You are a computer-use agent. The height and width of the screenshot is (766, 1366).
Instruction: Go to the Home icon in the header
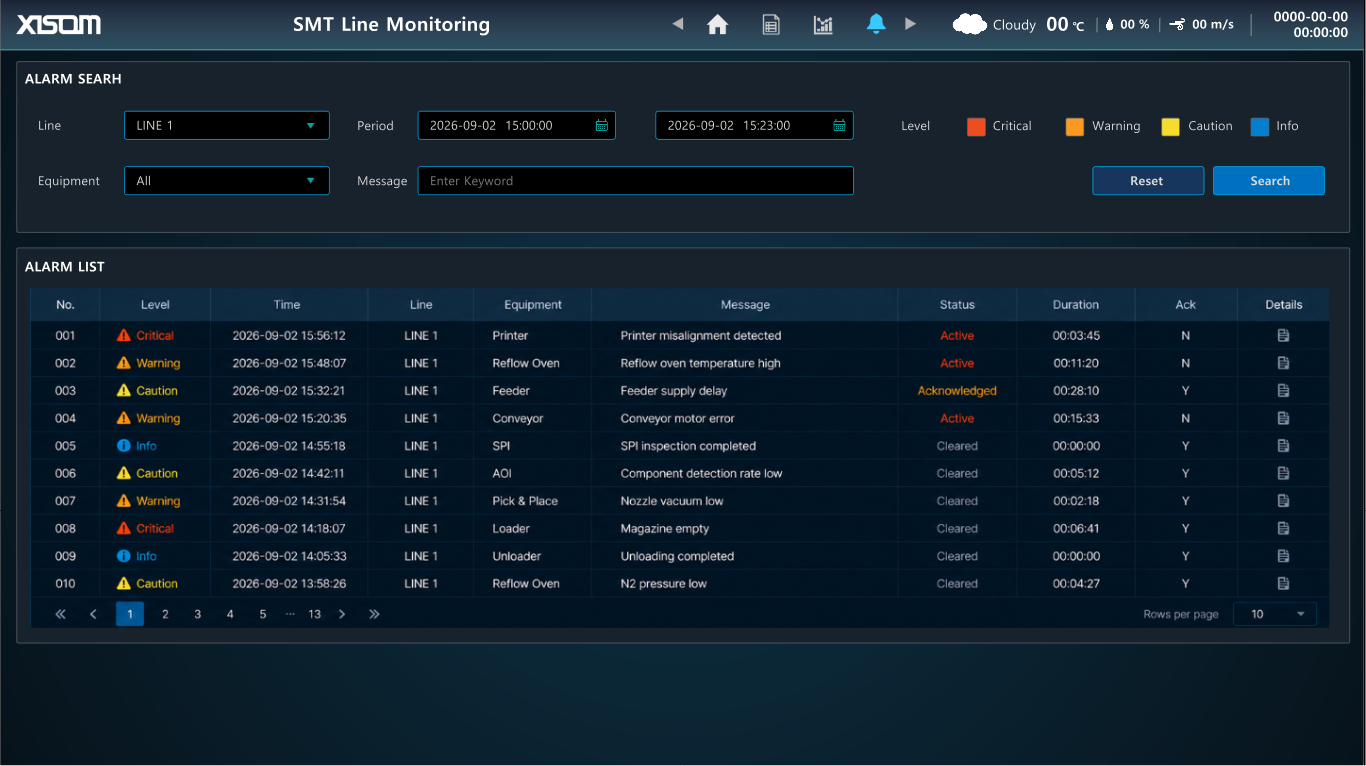point(717,25)
